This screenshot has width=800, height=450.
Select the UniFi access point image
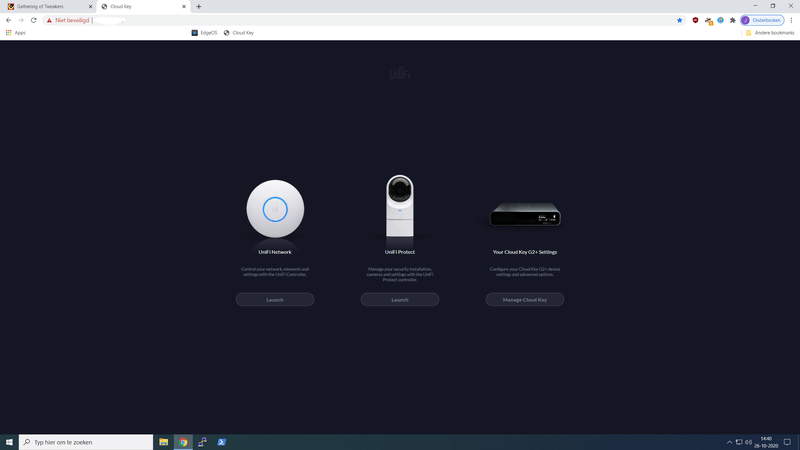(x=275, y=209)
